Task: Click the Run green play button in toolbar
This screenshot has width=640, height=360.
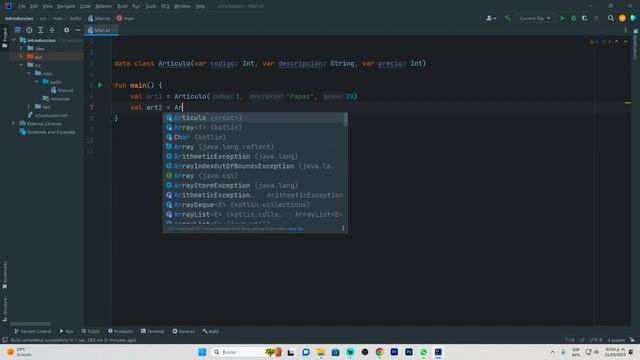Action: [562, 18]
